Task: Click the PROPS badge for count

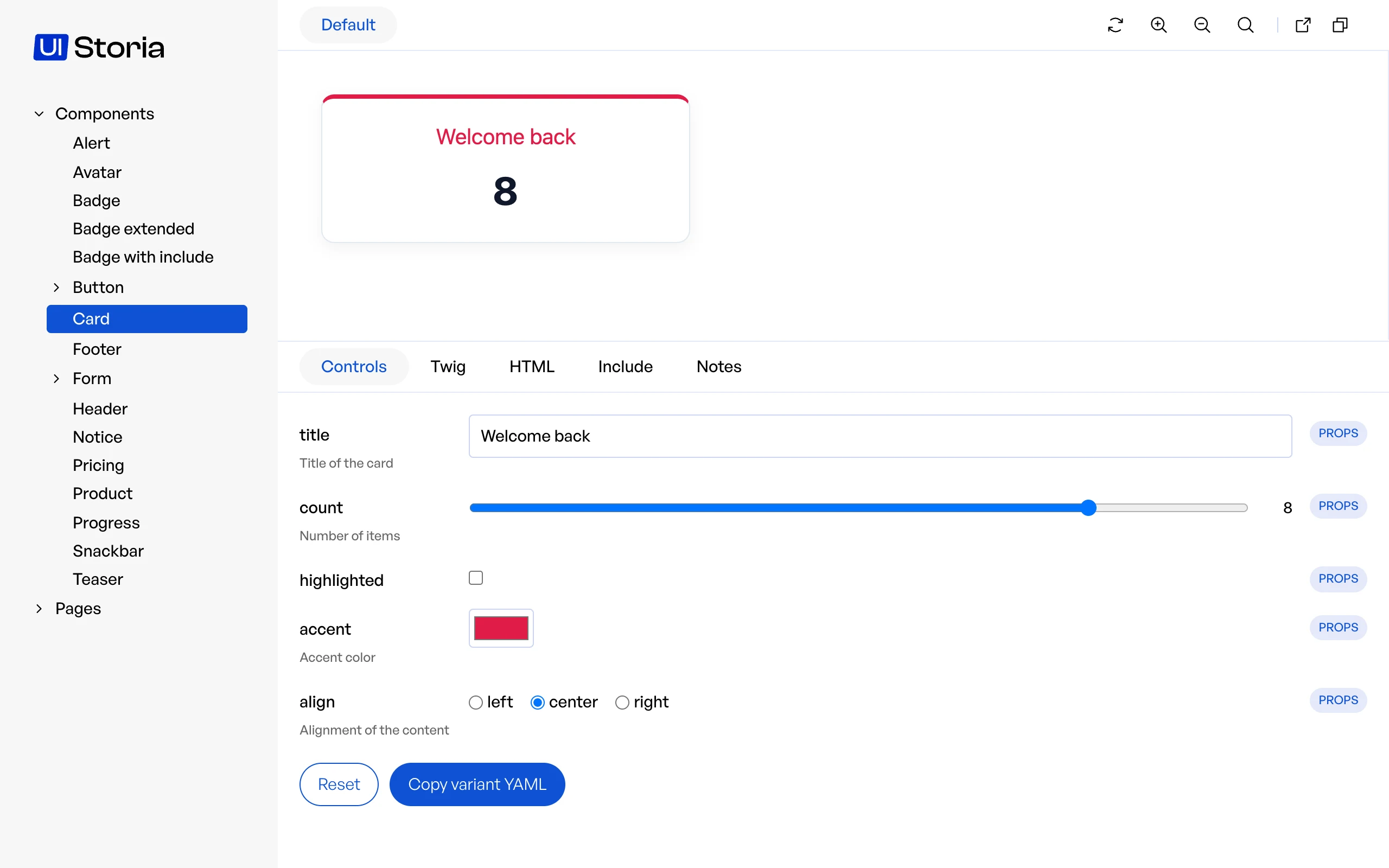Action: [1338, 506]
